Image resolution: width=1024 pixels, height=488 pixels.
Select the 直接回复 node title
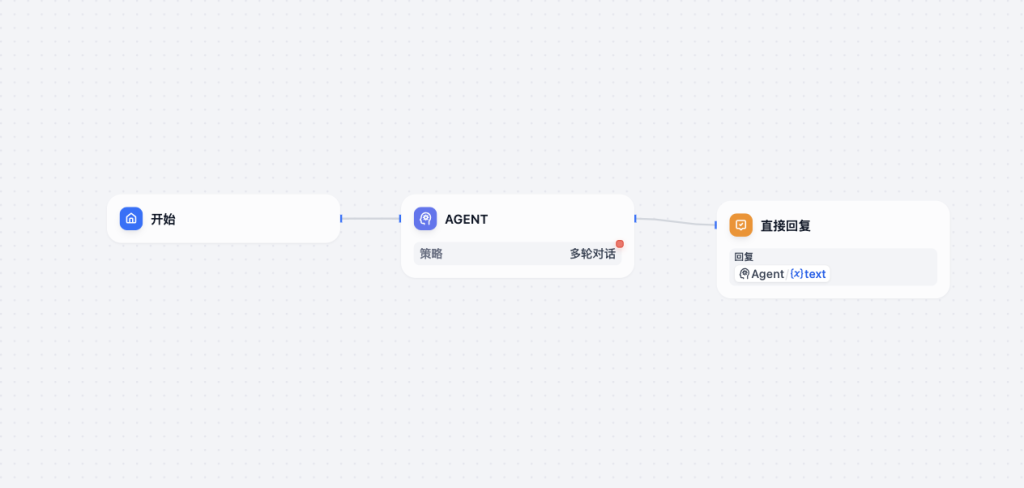click(x=785, y=226)
